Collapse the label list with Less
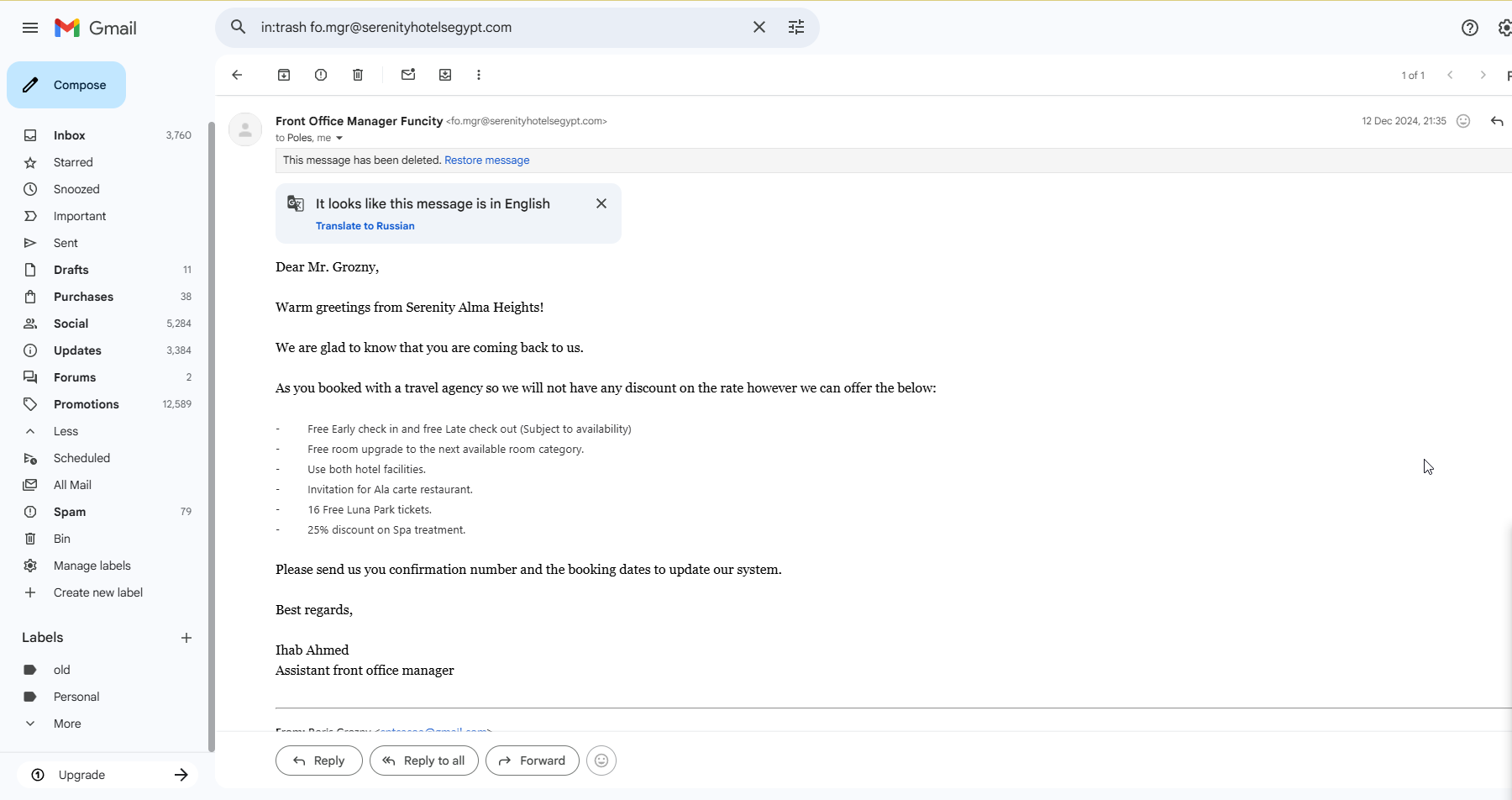 click(66, 431)
